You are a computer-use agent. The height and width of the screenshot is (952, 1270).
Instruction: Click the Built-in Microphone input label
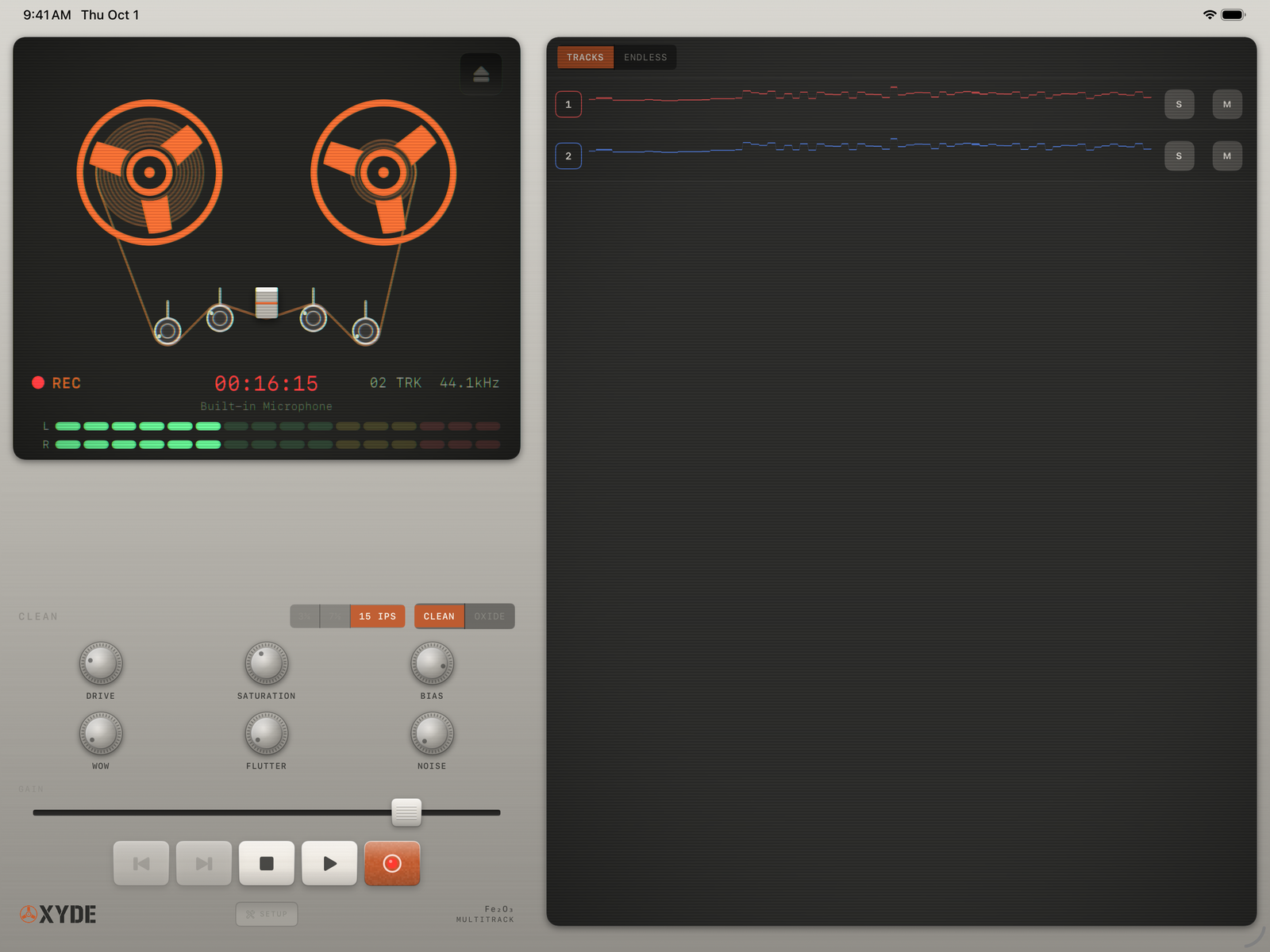pyautogui.click(x=267, y=406)
